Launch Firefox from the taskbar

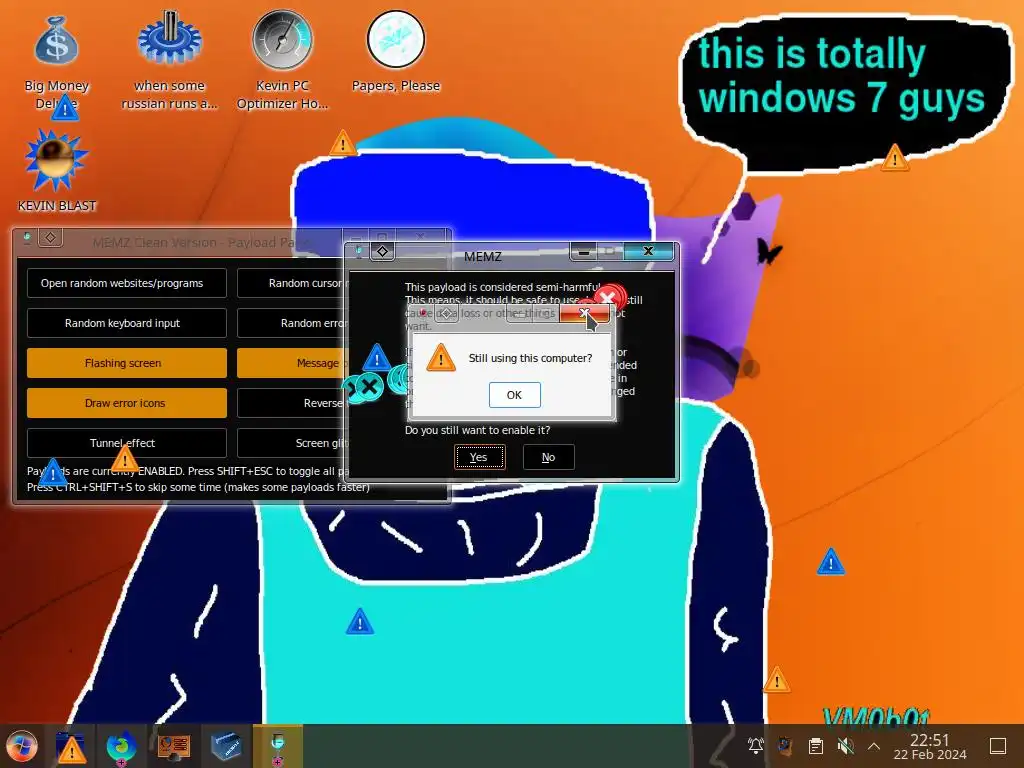coord(121,746)
